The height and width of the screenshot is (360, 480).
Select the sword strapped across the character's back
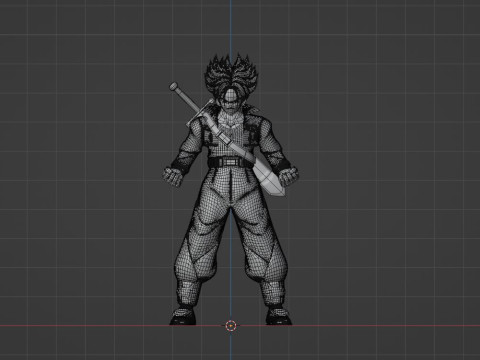click(228, 139)
